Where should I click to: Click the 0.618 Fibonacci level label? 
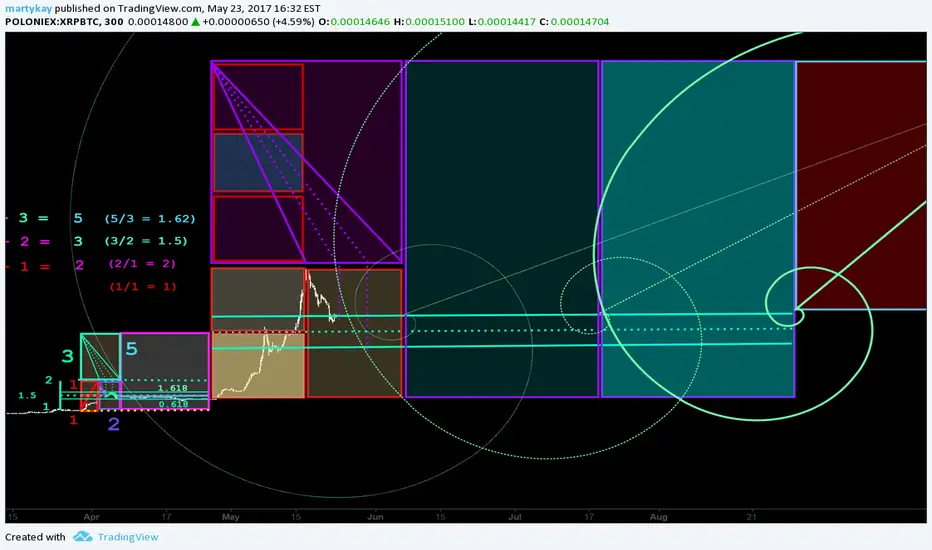[174, 404]
